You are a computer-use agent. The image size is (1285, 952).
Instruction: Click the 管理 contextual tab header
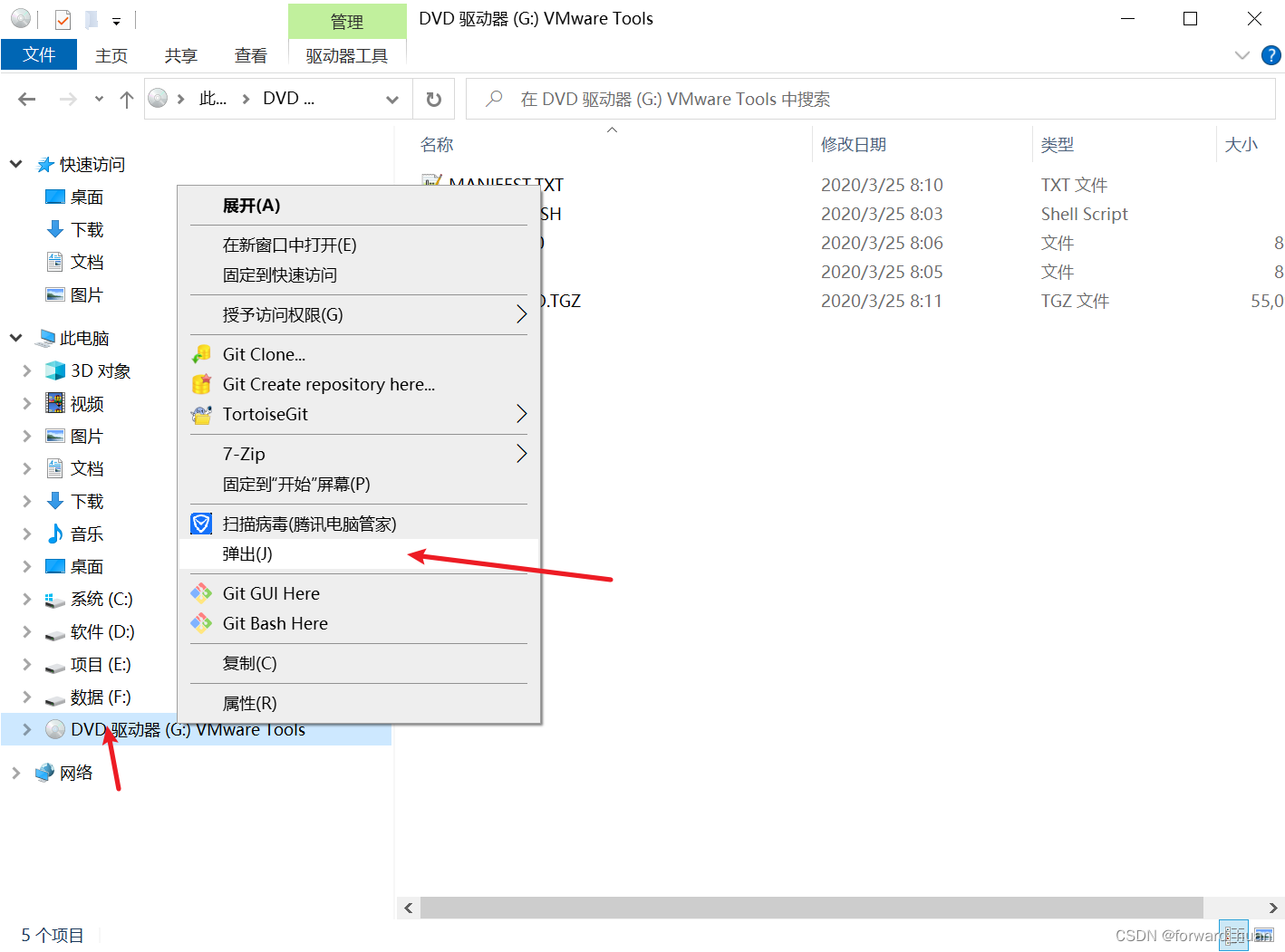347,22
